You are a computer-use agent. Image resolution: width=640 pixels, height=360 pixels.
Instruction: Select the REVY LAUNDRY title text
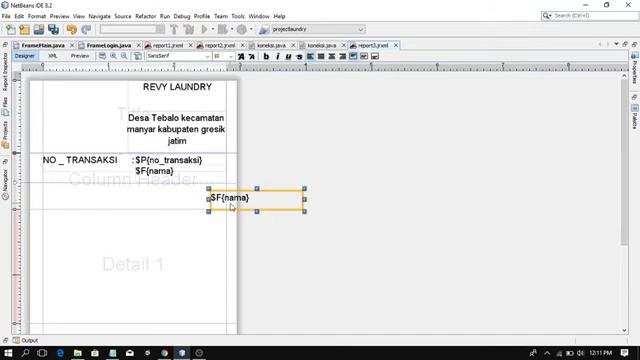point(177,87)
